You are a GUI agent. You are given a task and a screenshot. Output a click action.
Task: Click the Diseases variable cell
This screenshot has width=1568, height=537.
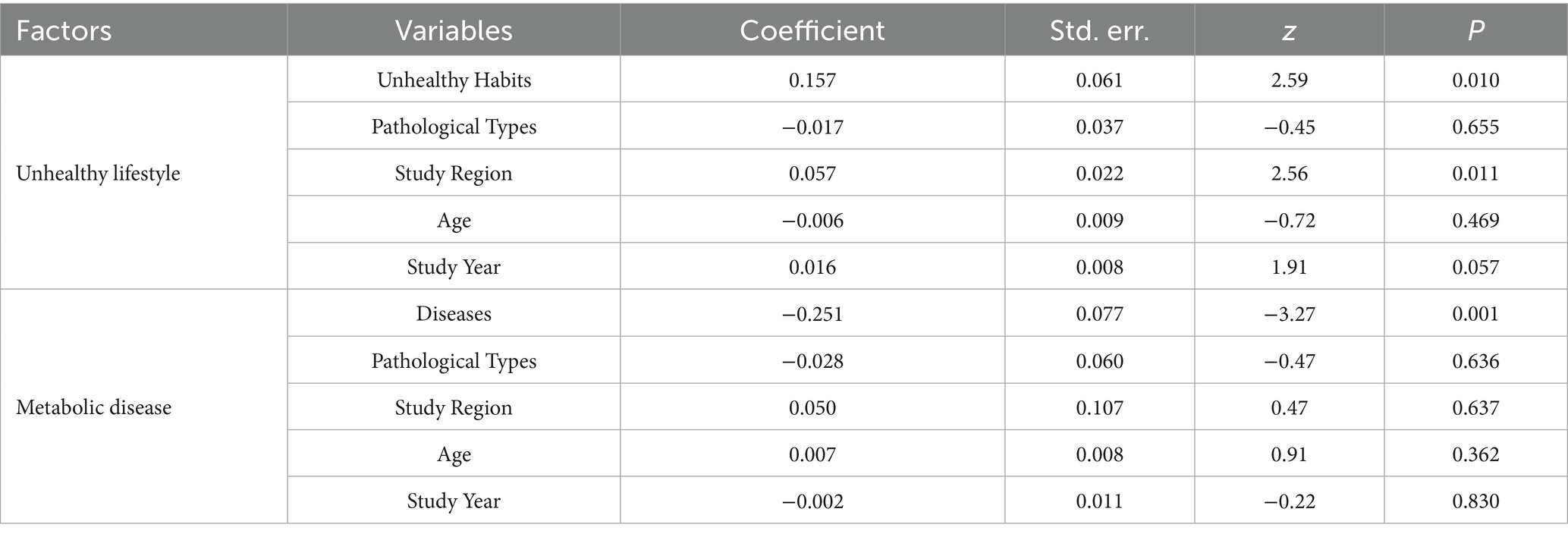pyautogui.click(x=454, y=314)
